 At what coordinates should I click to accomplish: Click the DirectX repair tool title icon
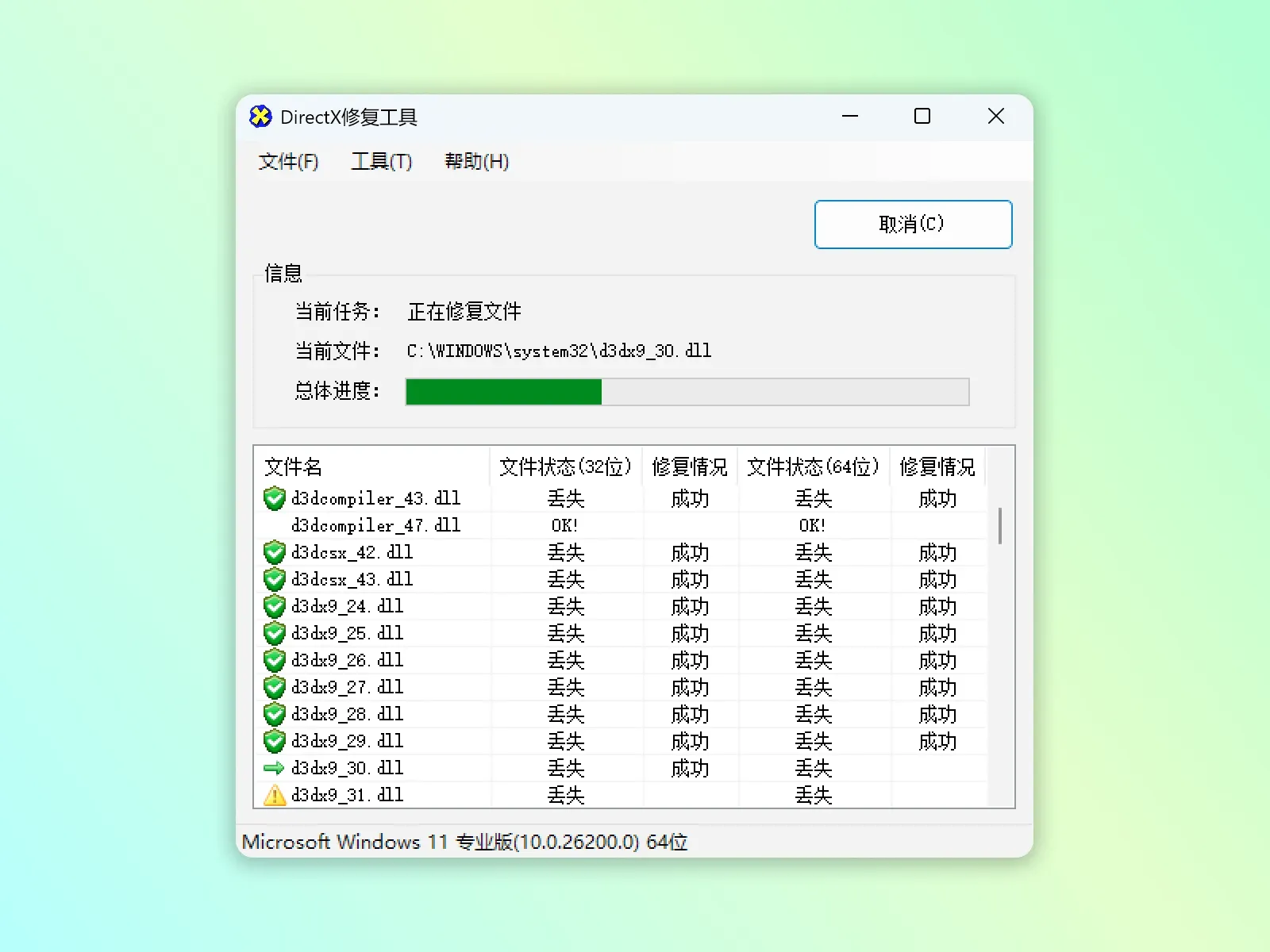[x=260, y=117]
